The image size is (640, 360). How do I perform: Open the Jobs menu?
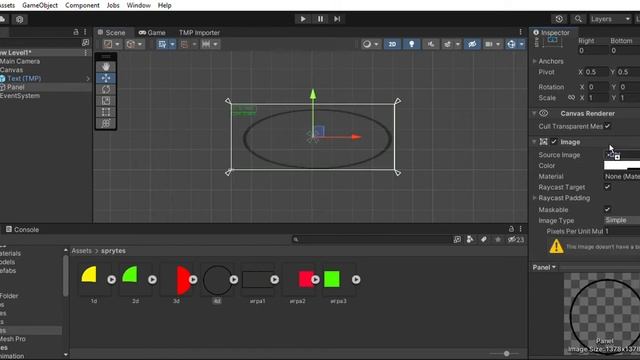click(x=113, y=5)
